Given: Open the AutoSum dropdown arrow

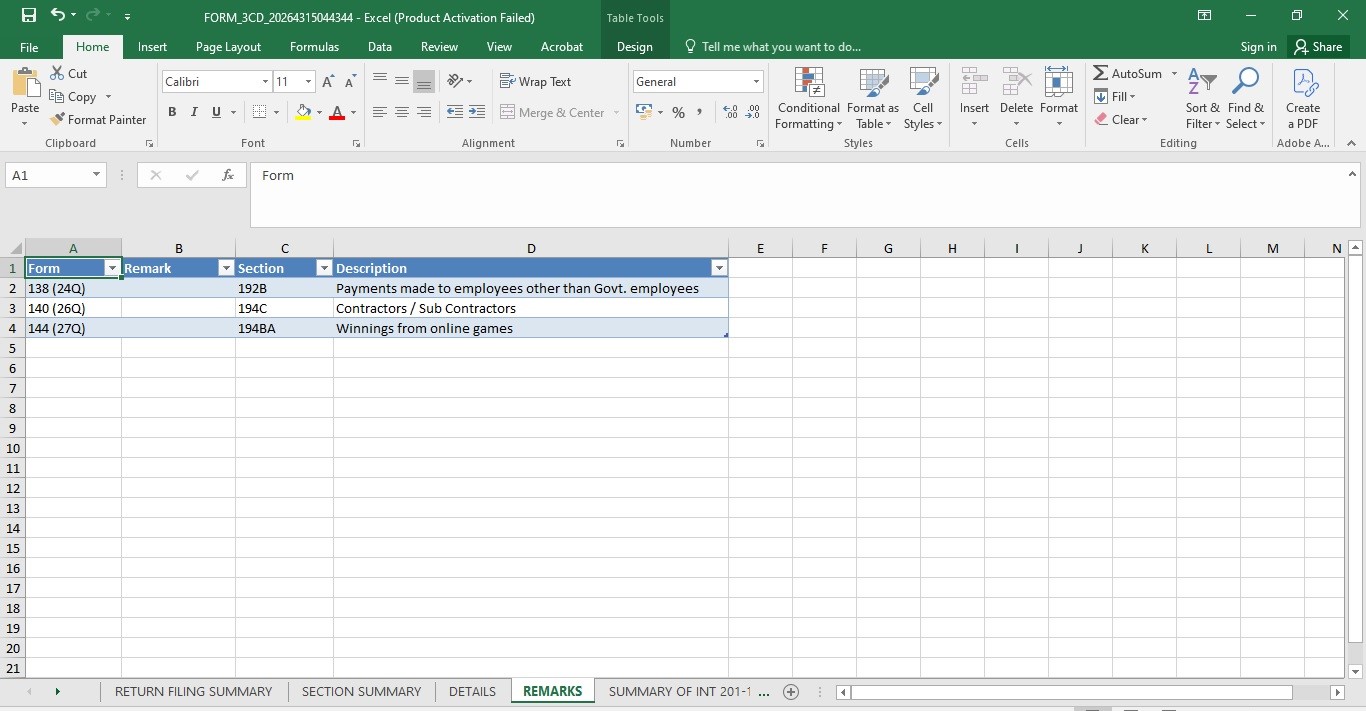Looking at the screenshot, I should click(1174, 74).
